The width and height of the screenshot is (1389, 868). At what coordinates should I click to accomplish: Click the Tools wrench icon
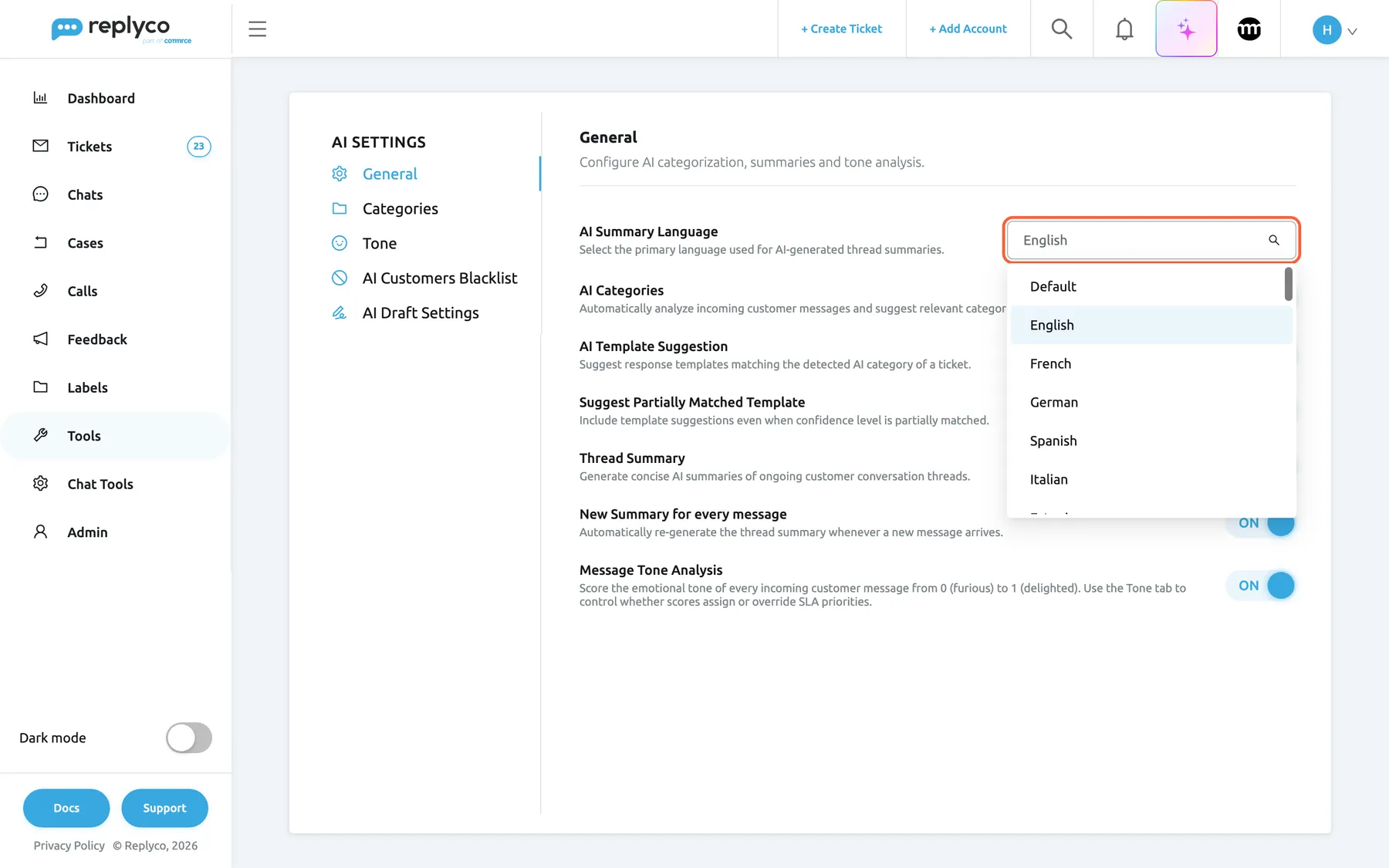point(40,435)
